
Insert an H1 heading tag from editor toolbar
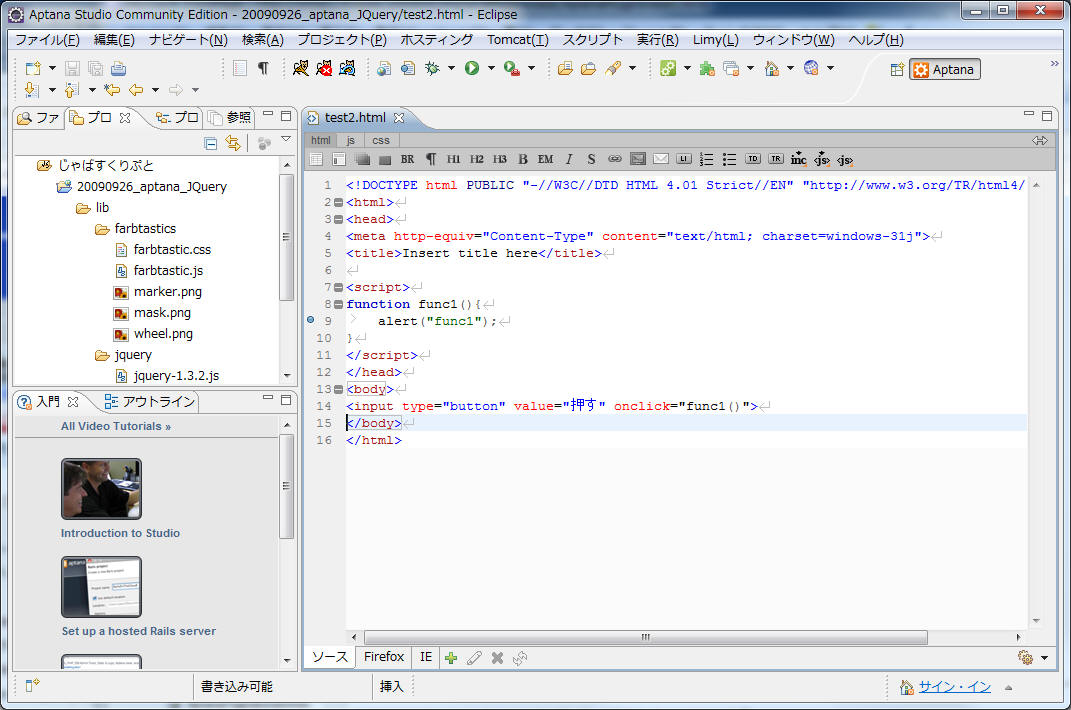point(453,159)
